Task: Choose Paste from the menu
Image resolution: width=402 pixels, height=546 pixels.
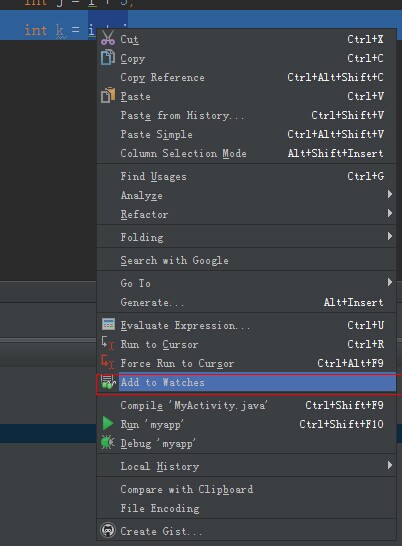Action: pyautogui.click(x=246, y=96)
